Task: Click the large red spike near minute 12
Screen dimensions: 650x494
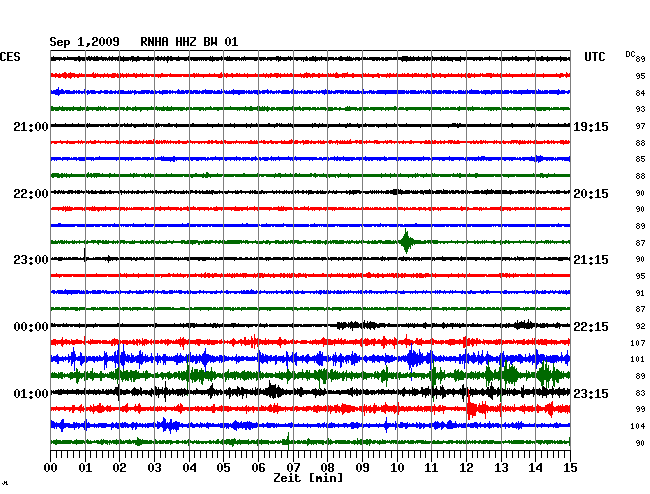Action: 470,407
